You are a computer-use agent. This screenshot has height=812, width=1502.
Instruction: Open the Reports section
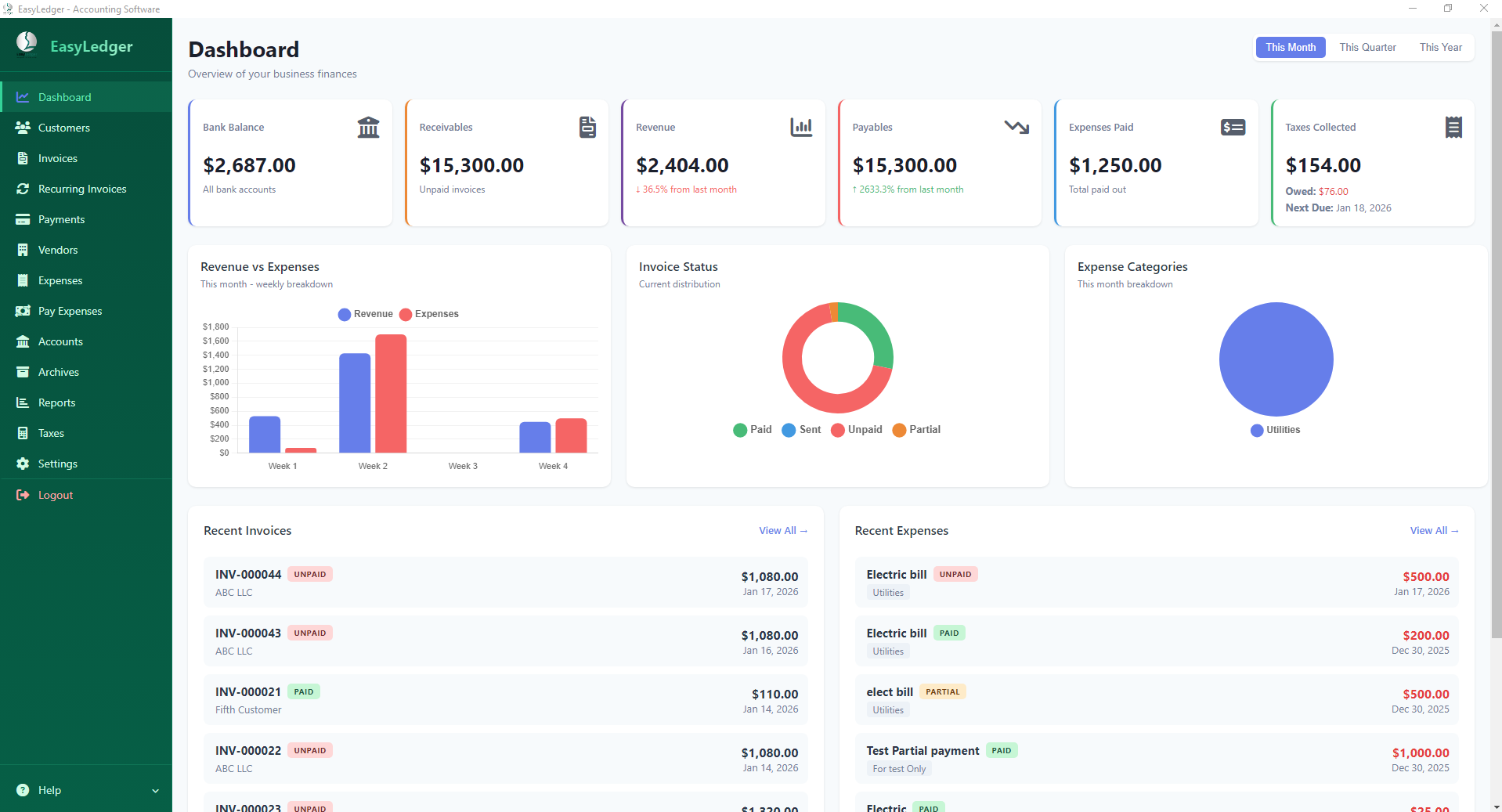[56, 402]
